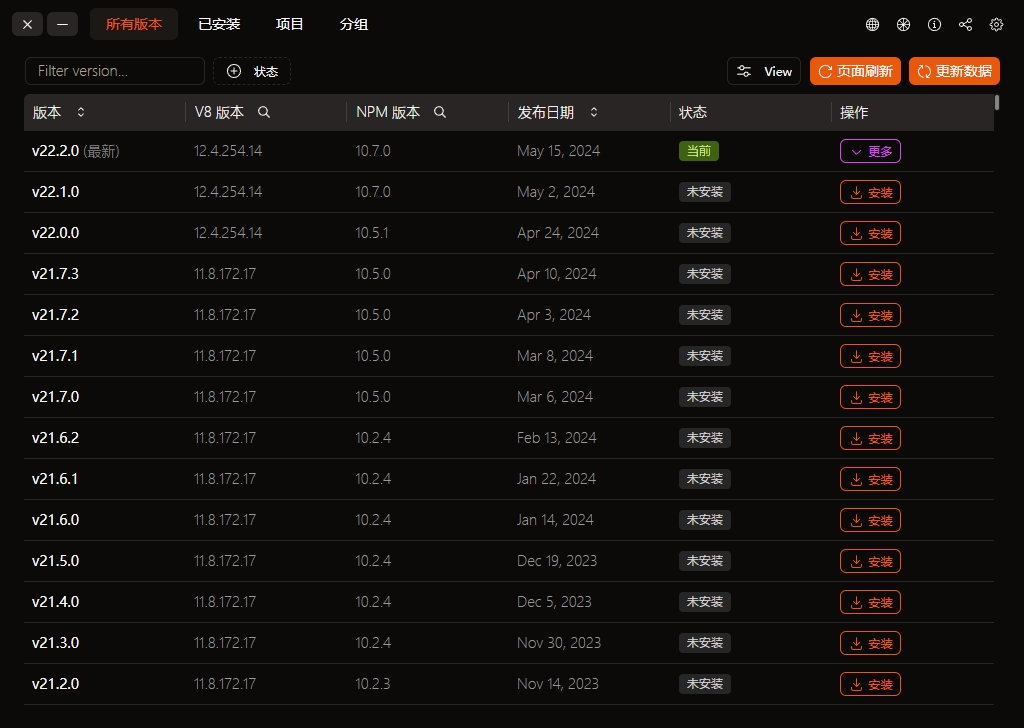
Task: Expand the 更多 dropdown for v22.2.0
Action: click(870, 150)
